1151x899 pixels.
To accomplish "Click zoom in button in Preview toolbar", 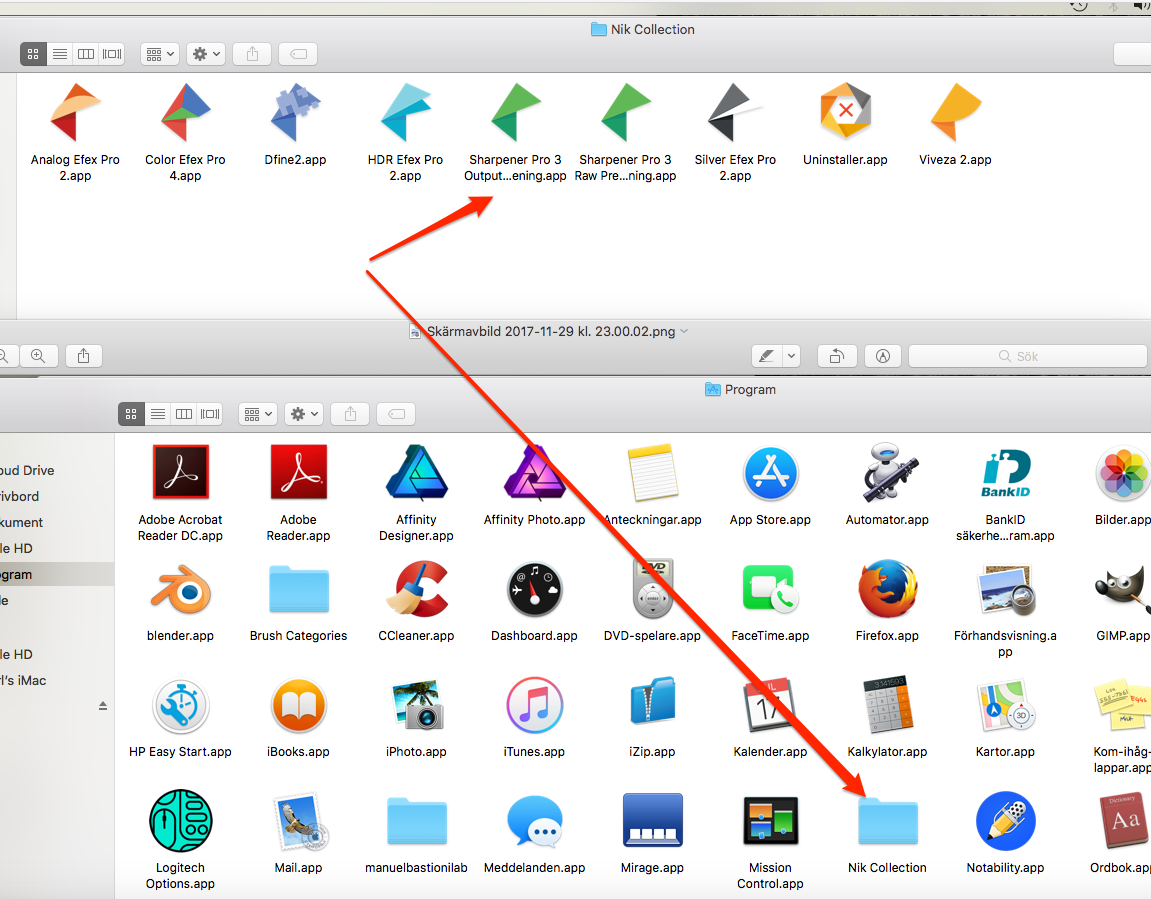I will click(38, 356).
